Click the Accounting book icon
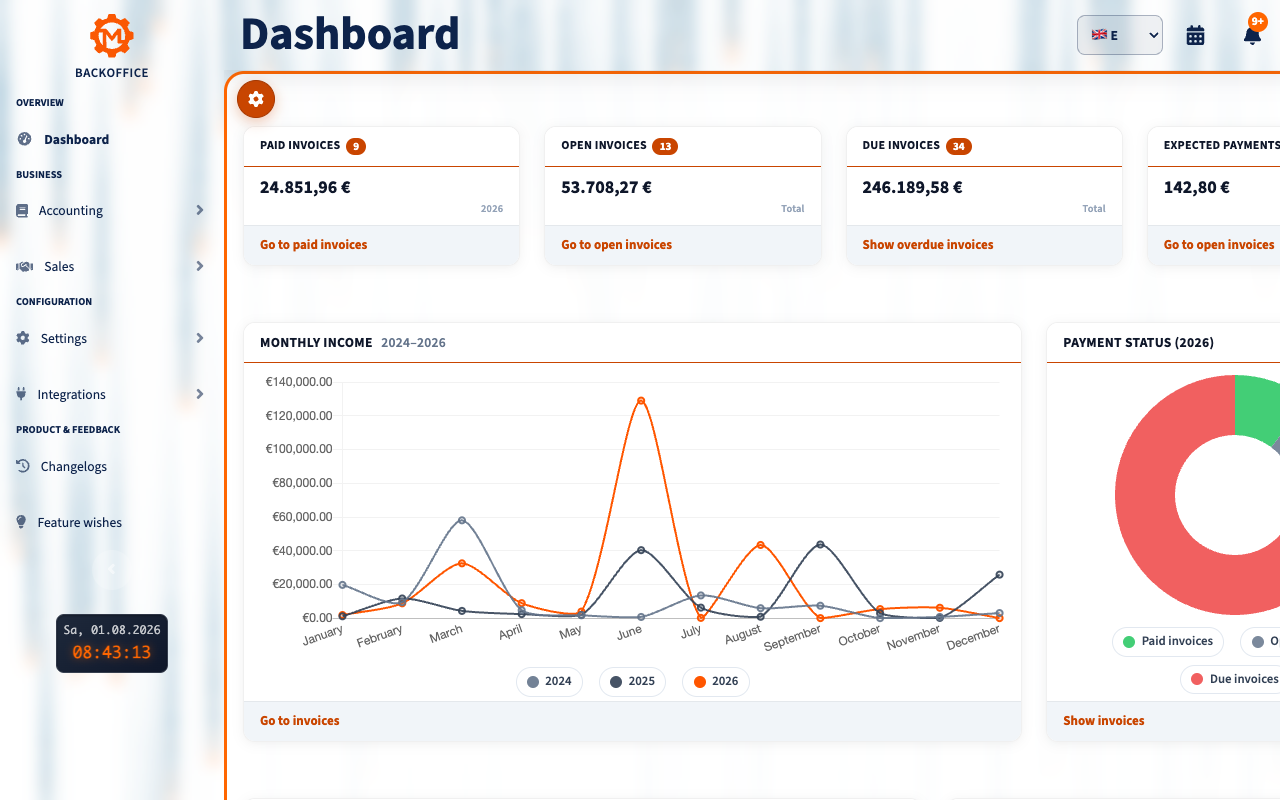1280x800 pixels. point(22,211)
